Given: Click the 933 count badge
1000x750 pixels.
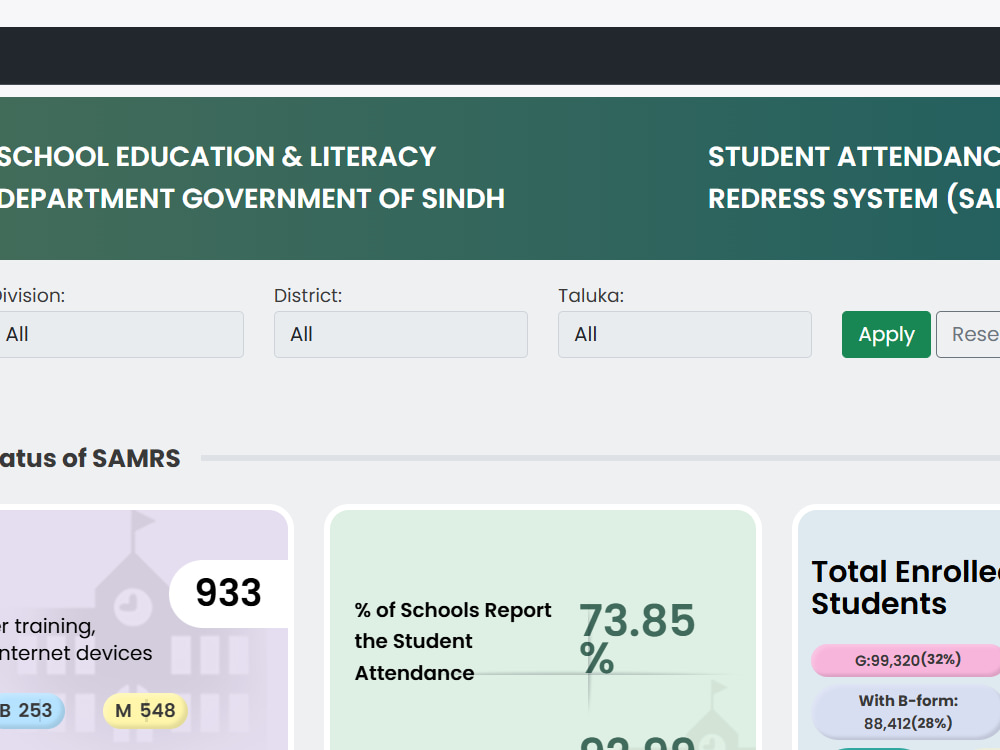Looking at the screenshot, I should point(229,593).
